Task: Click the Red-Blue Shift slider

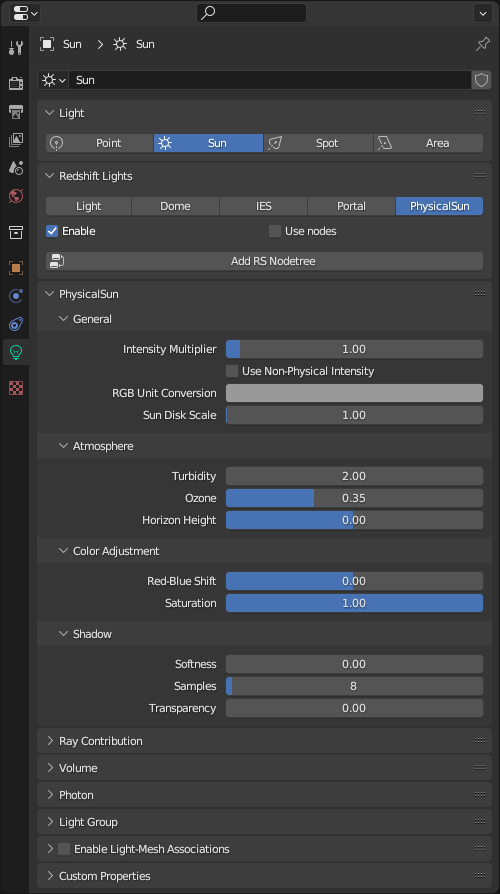Action: 354,581
